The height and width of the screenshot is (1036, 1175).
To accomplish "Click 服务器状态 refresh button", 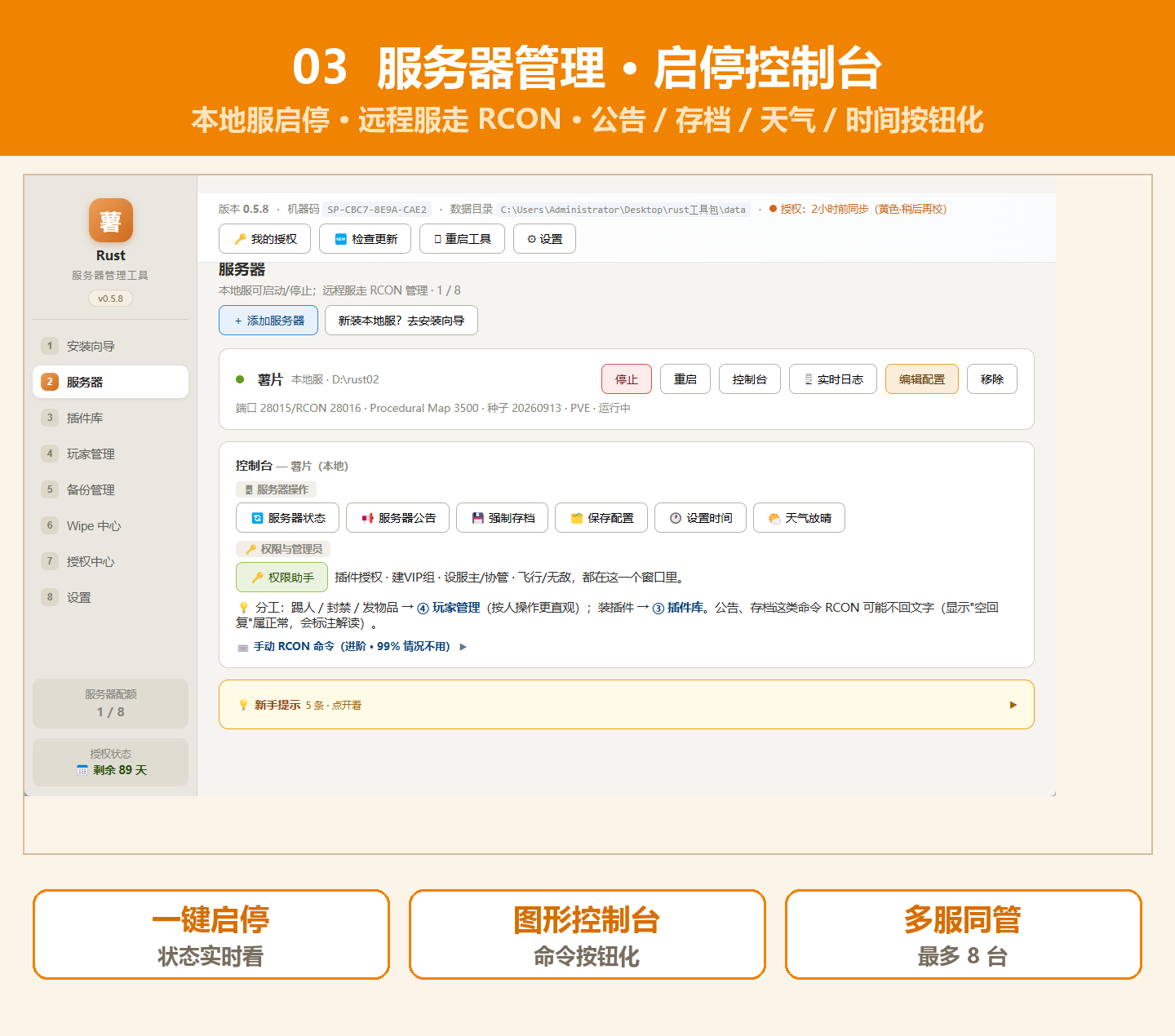I will click(287, 518).
